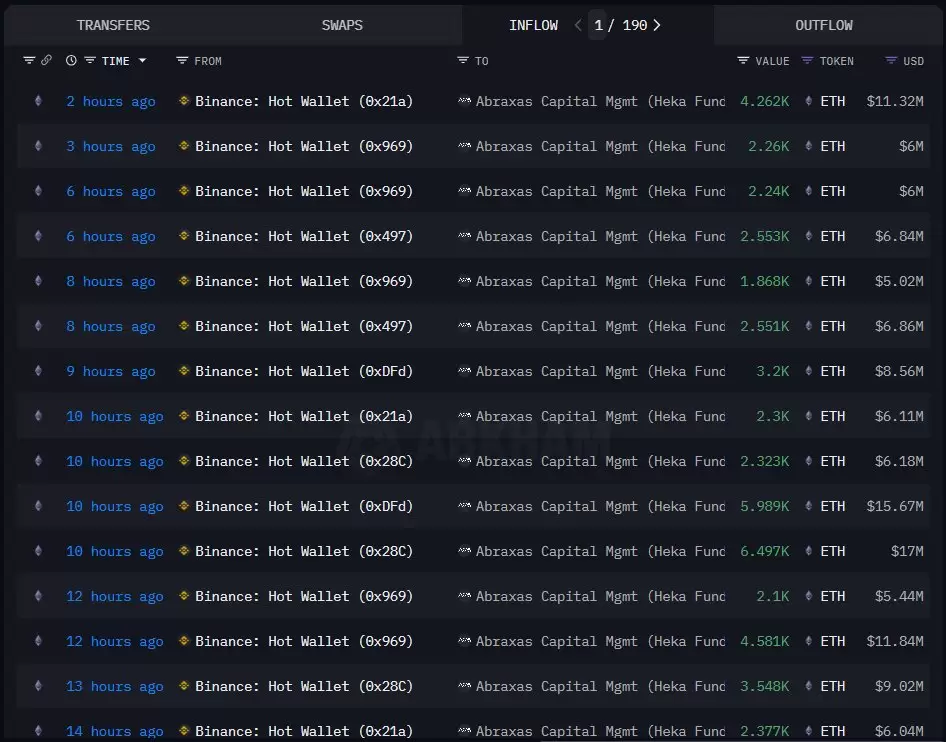The image size is (946, 742).
Task: Click Ethereum chain icon in '3 hours ago' row
Action: tap(38, 146)
